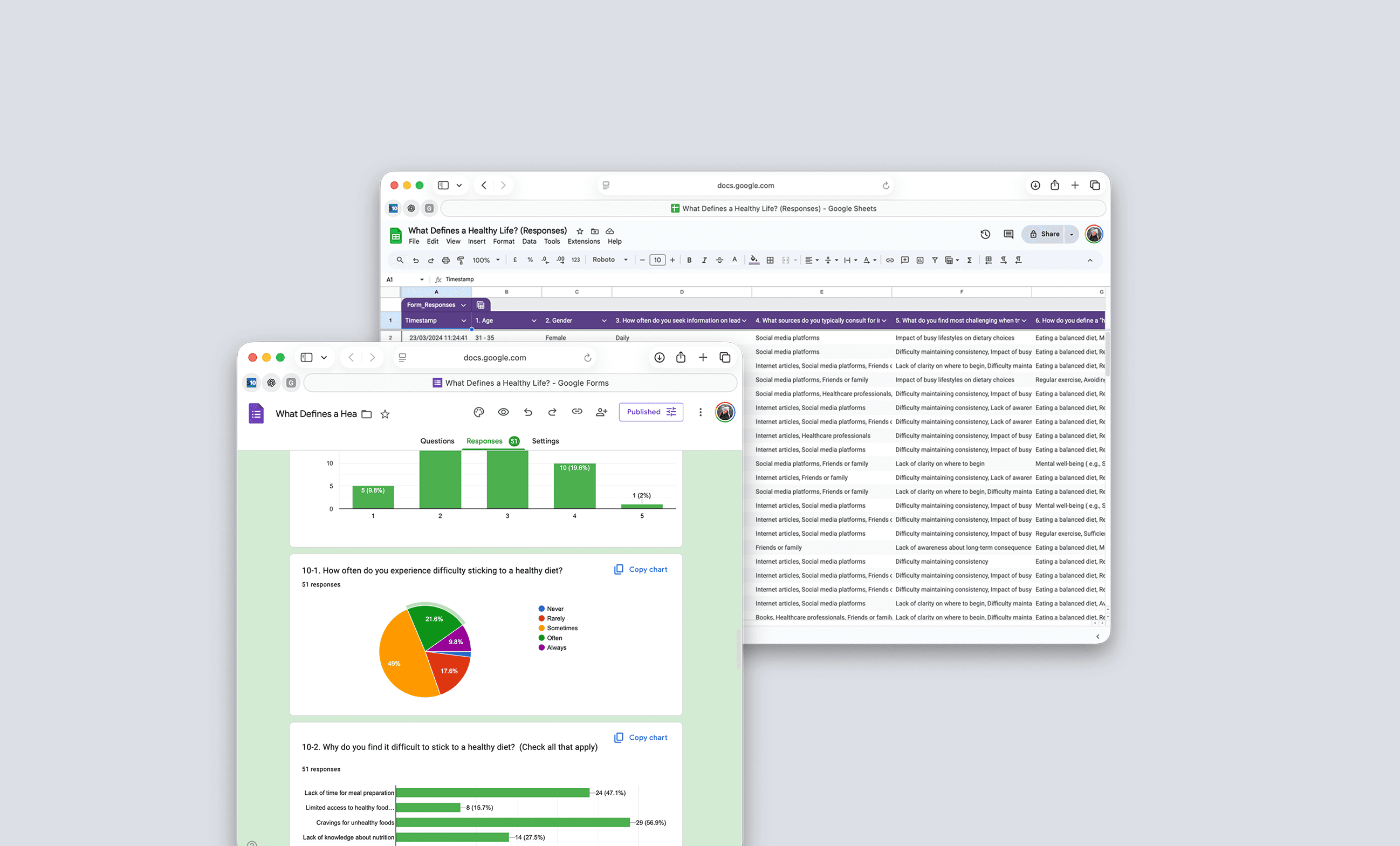Image resolution: width=1400 pixels, height=846 pixels.
Task: Switch to the Questions tab in Forms
Action: [x=437, y=441]
